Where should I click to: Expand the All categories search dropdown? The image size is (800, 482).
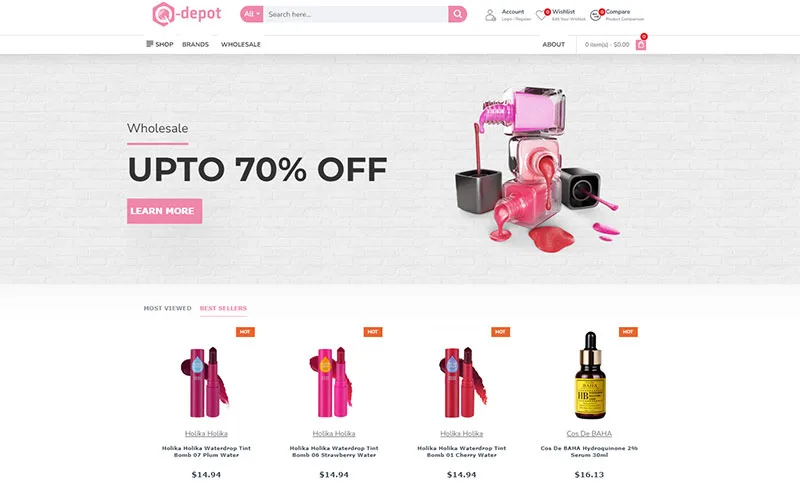point(252,14)
